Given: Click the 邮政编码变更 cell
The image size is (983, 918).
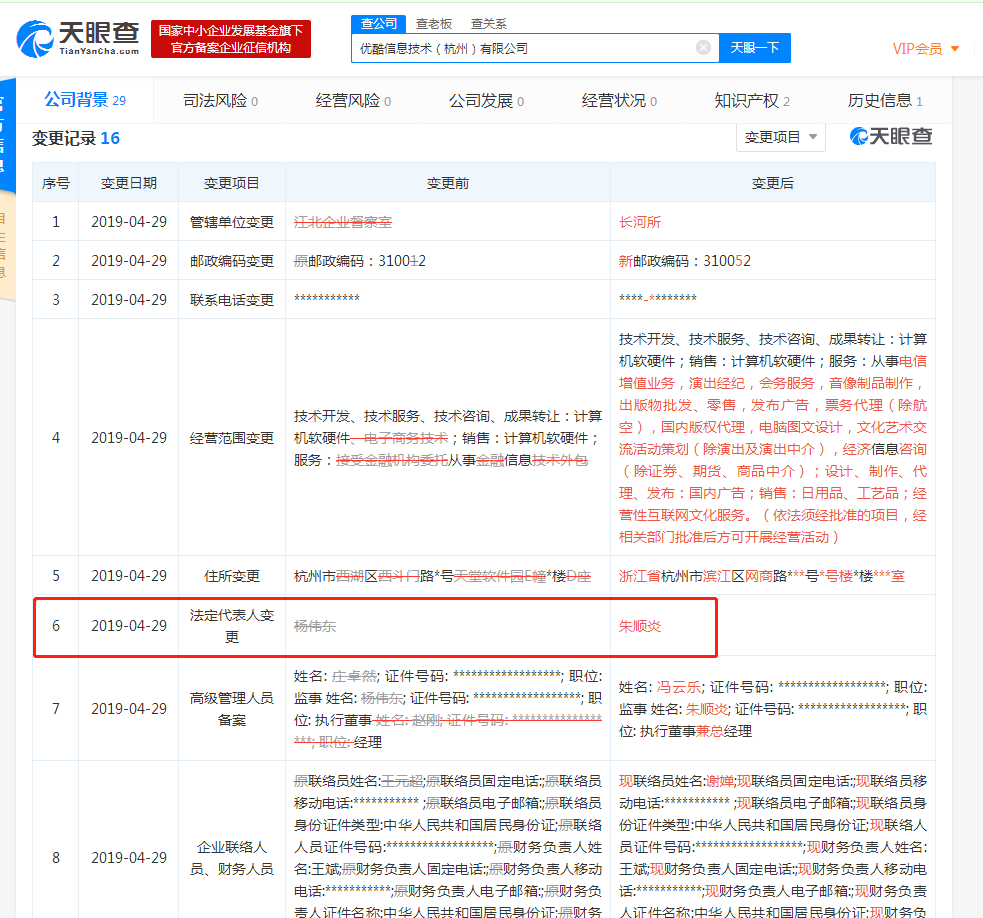Looking at the screenshot, I should pyautogui.click(x=232, y=261).
